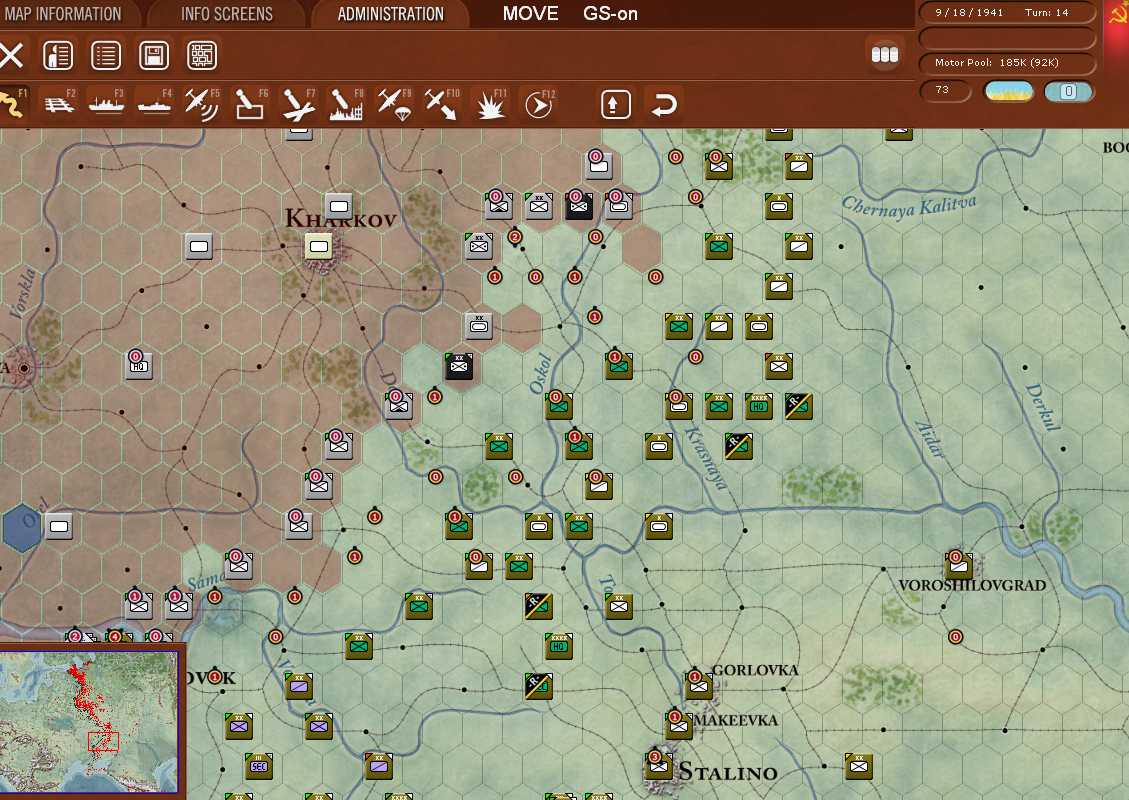Select the F6 bomb unit icon
The image size is (1129, 800).
251,104
